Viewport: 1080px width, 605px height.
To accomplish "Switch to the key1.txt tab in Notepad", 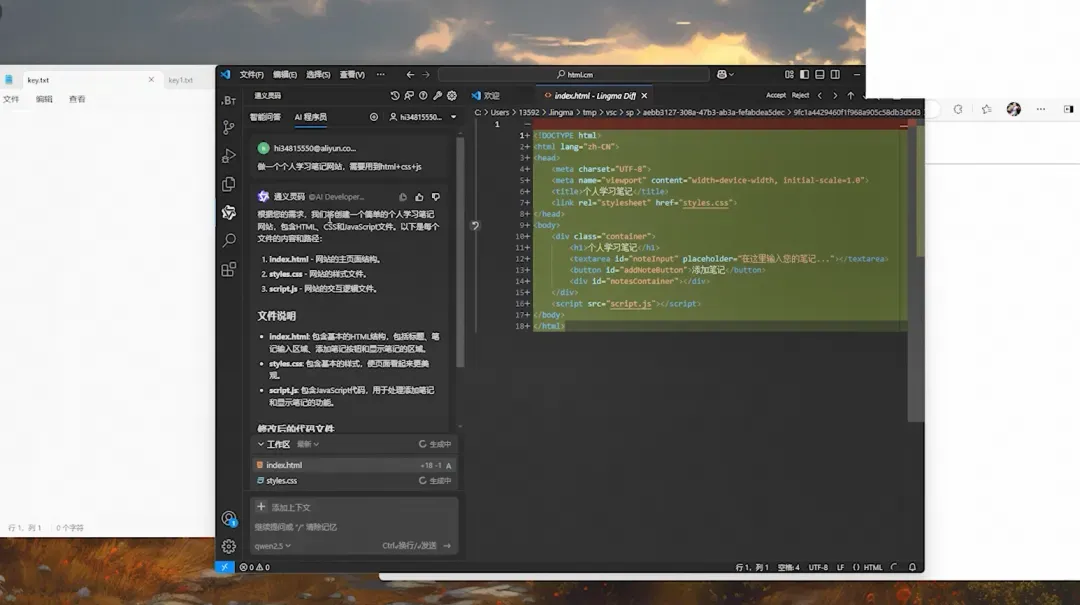I will coord(180,80).
